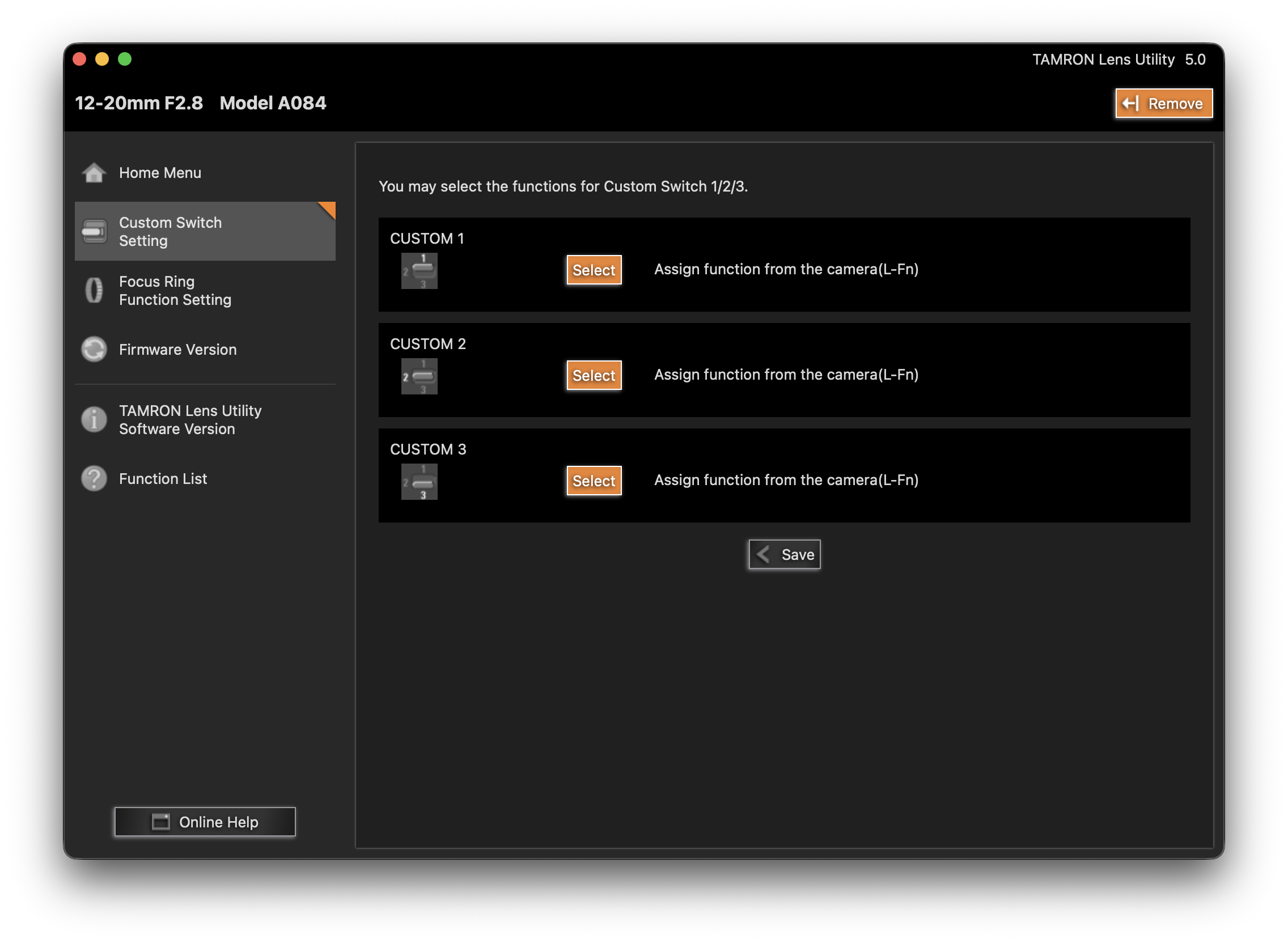Select a function for CUSTOM 1

click(x=594, y=270)
